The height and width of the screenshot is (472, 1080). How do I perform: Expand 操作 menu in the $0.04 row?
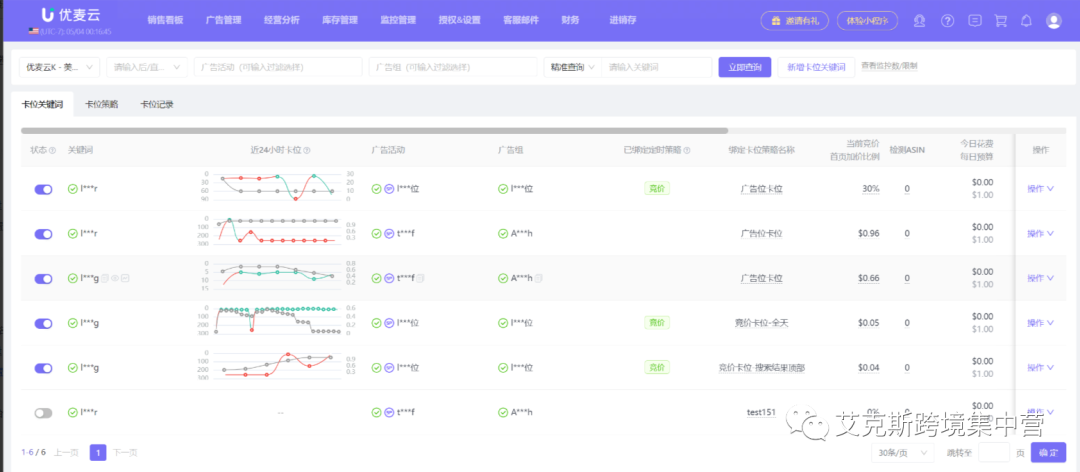(x=1040, y=368)
